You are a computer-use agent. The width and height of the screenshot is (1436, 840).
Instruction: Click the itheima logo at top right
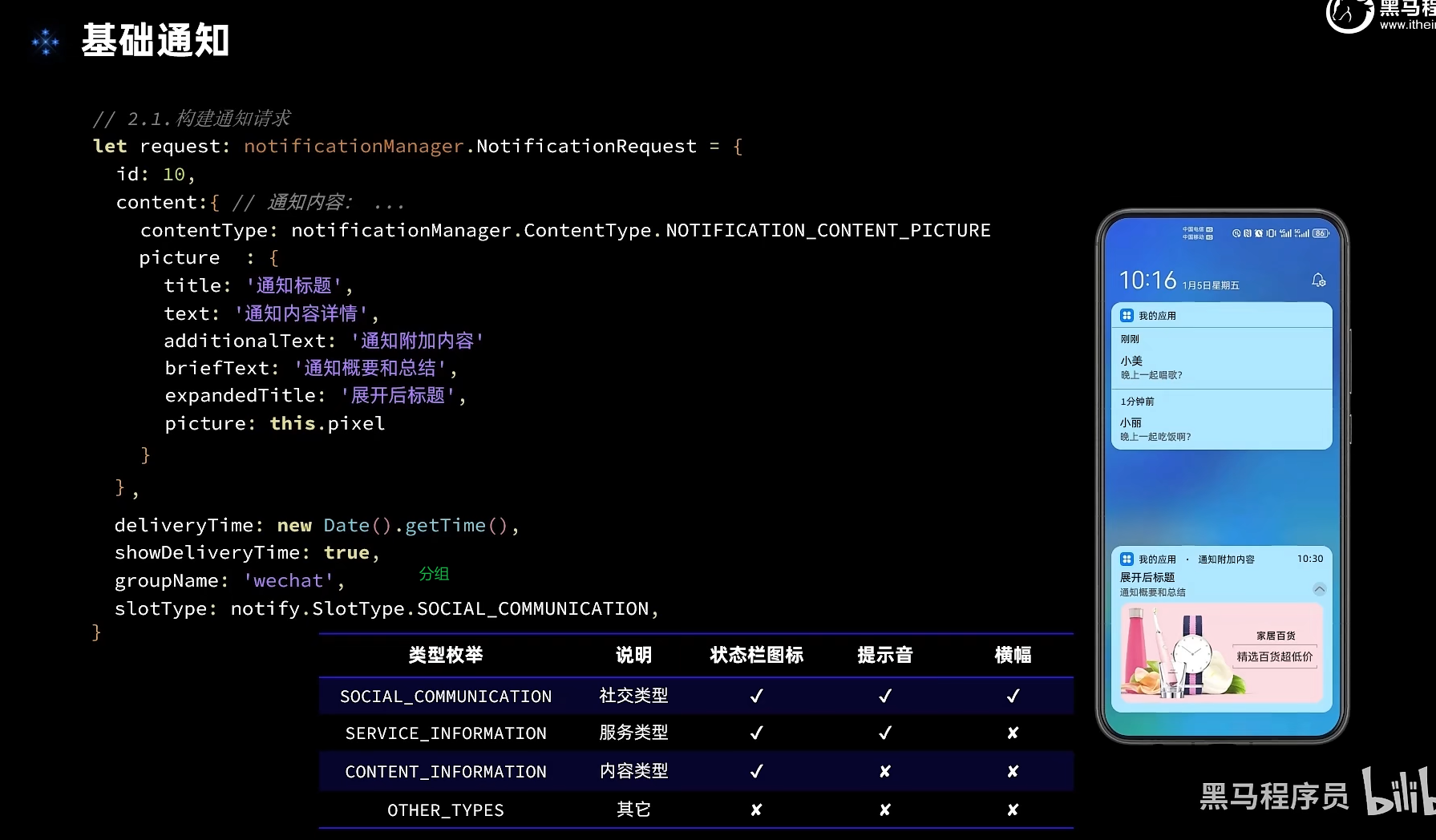click(x=1349, y=14)
